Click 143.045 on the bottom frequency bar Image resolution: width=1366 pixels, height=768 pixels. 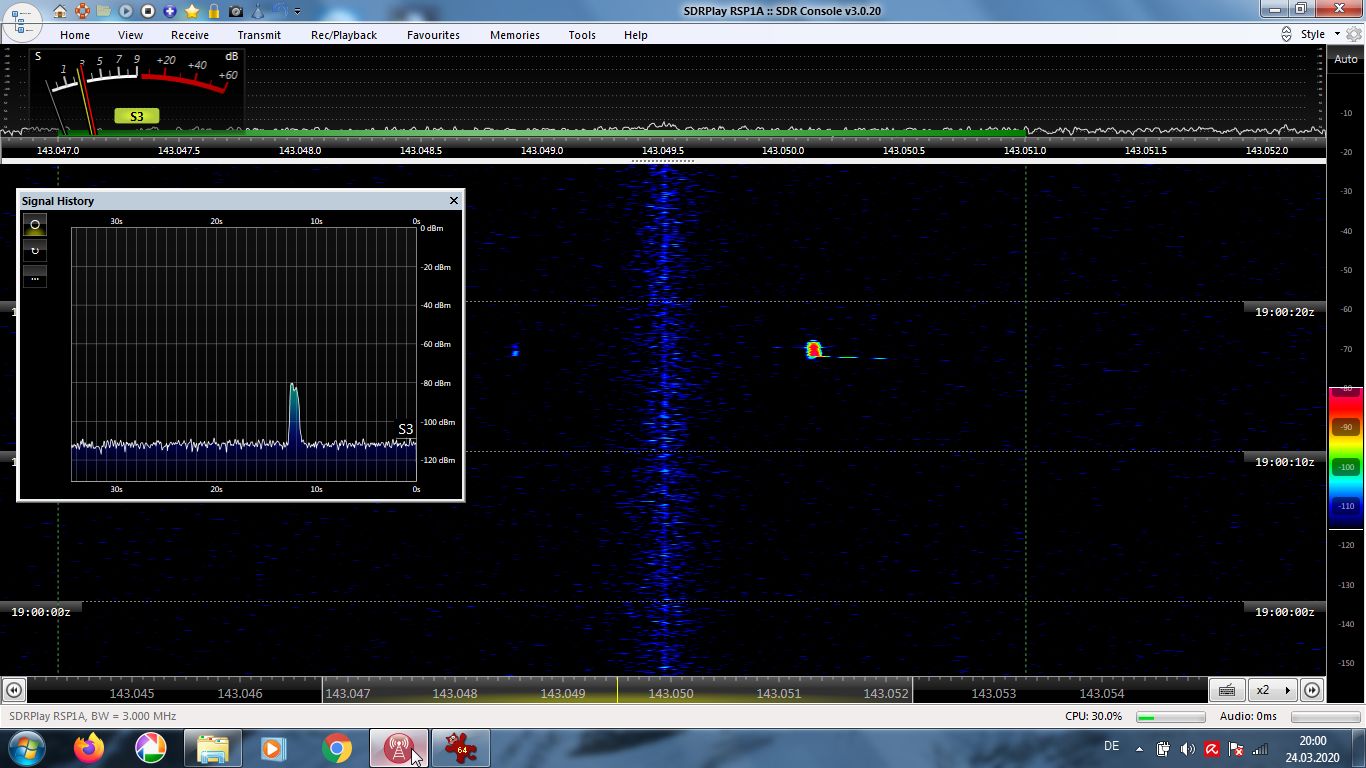pyautogui.click(x=132, y=693)
